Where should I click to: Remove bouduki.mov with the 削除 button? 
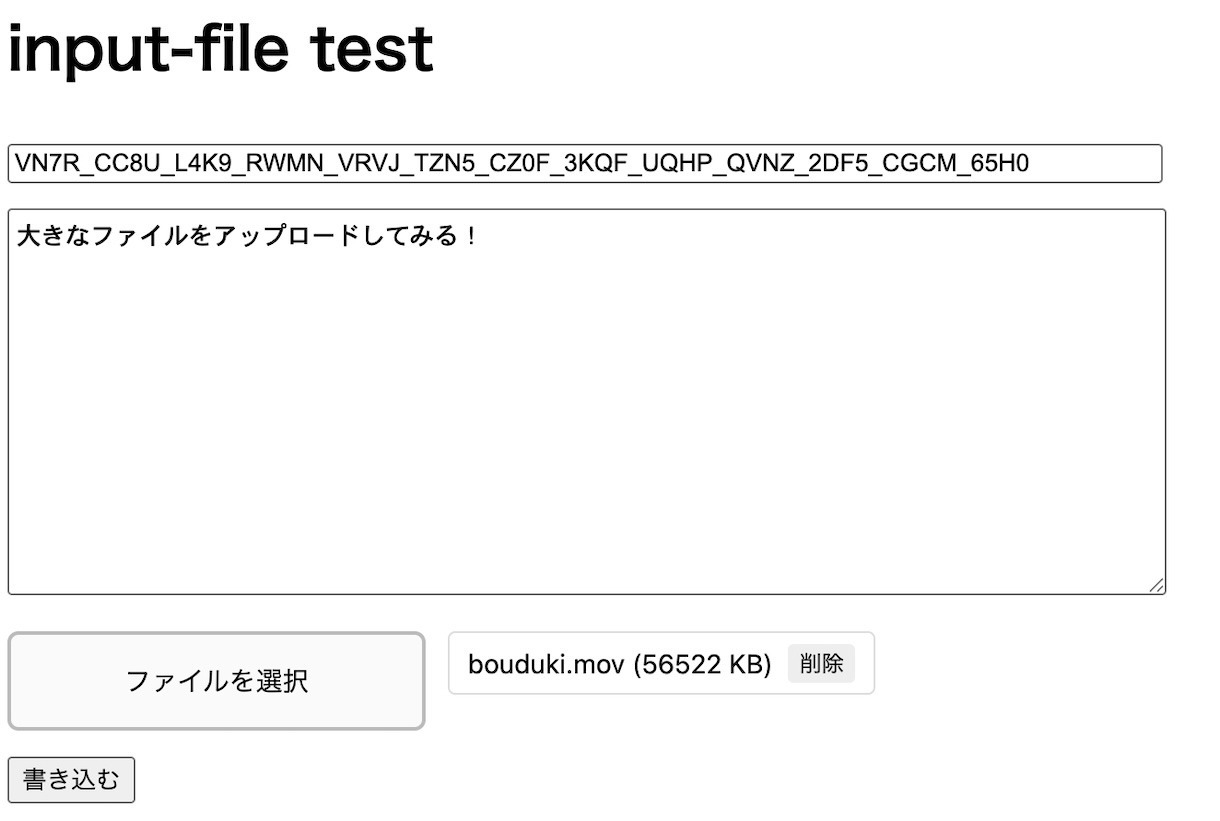821,663
